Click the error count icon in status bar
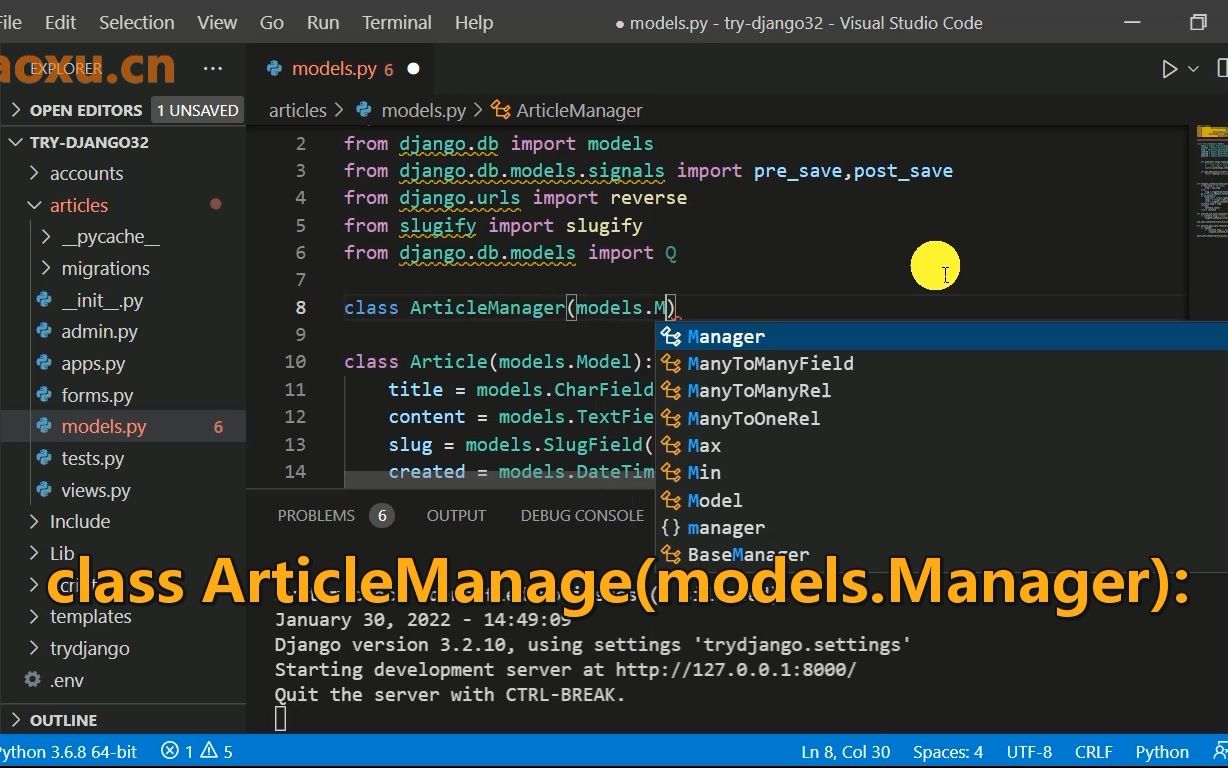 pos(168,751)
